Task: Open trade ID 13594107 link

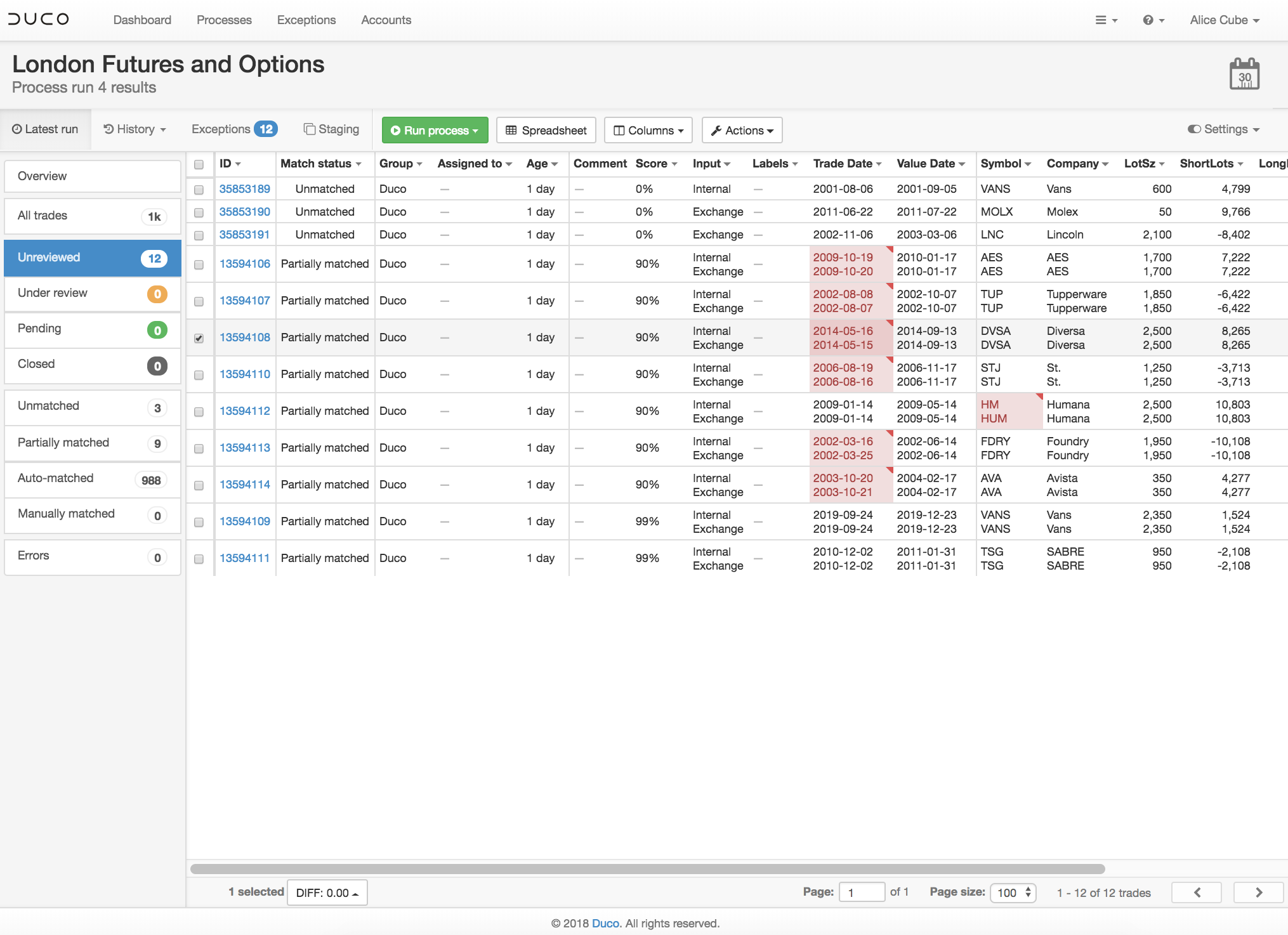Action: (244, 301)
